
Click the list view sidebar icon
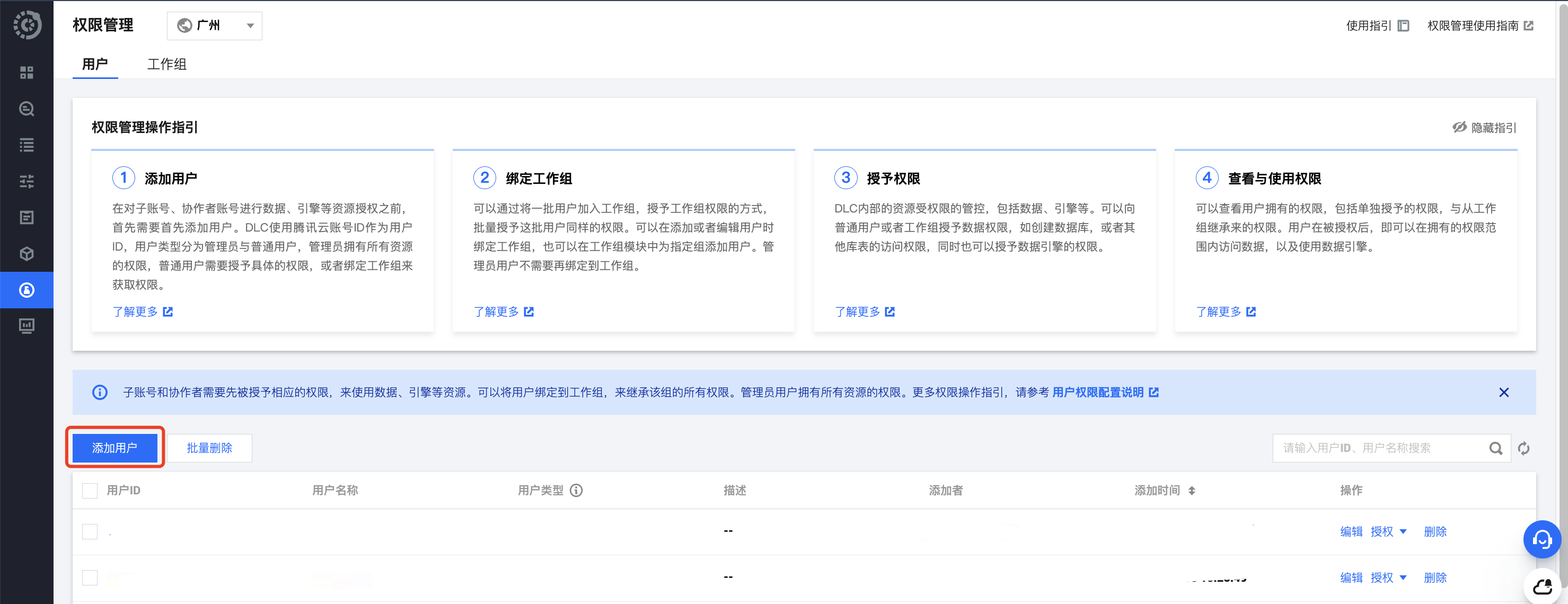pyautogui.click(x=26, y=145)
